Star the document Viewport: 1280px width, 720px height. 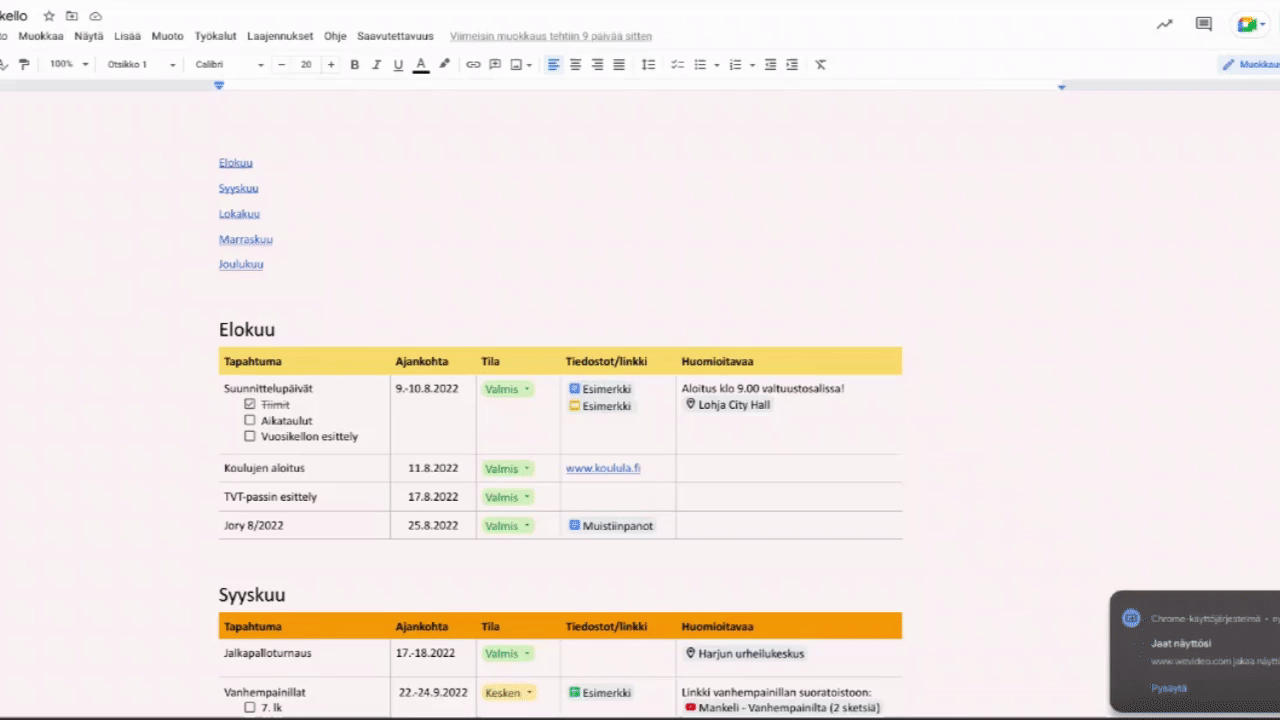[x=49, y=16]
